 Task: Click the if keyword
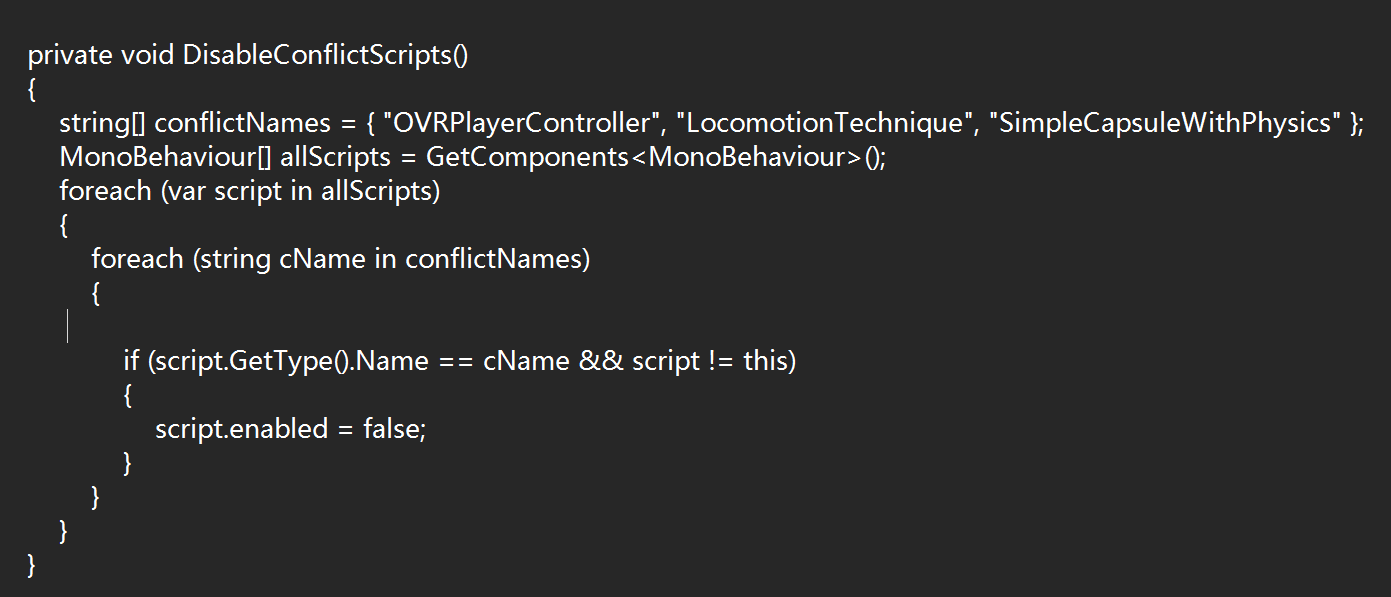pos(131,361)
